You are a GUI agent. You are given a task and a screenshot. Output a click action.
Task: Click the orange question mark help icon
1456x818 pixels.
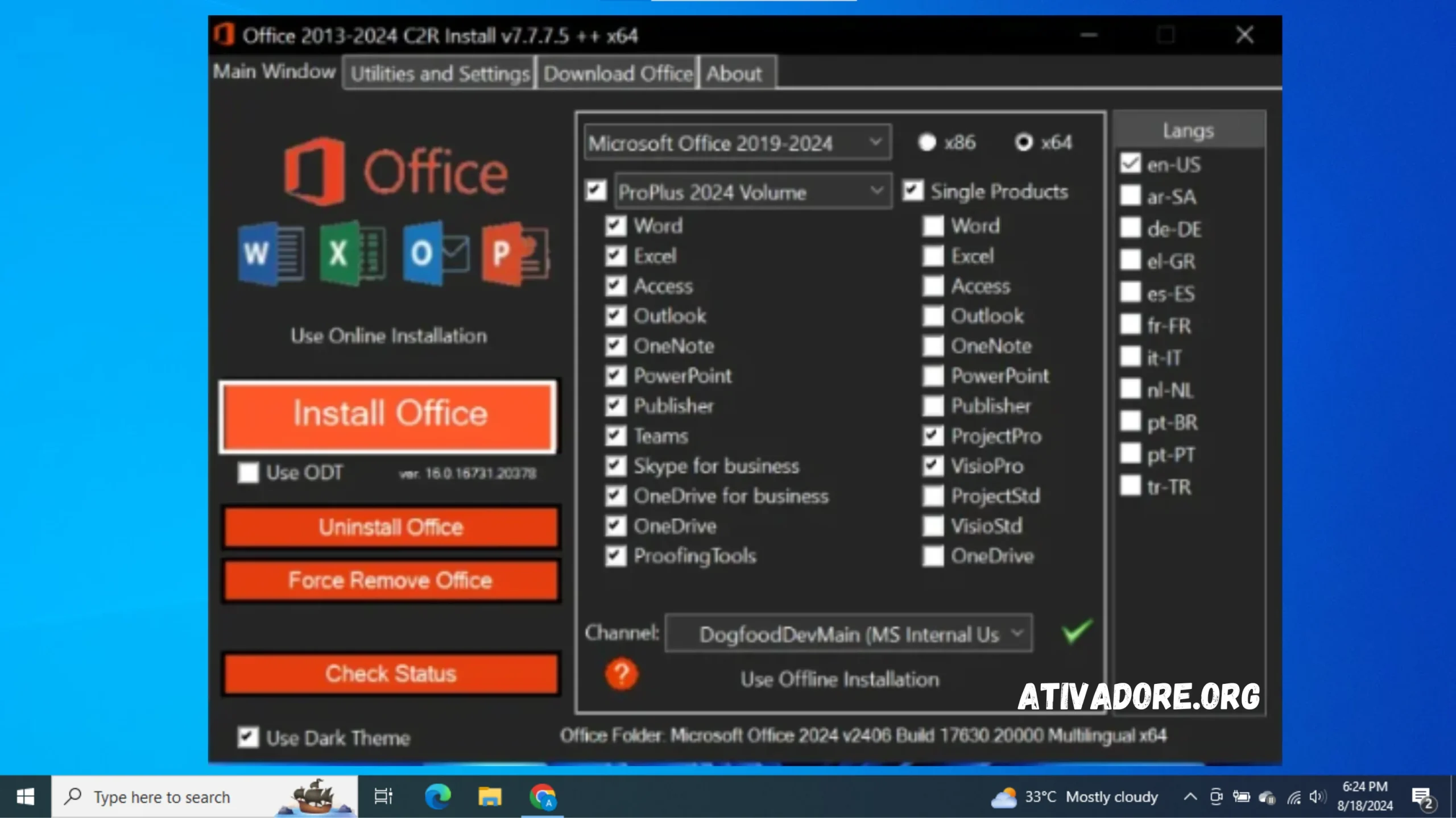coord(621,674)
